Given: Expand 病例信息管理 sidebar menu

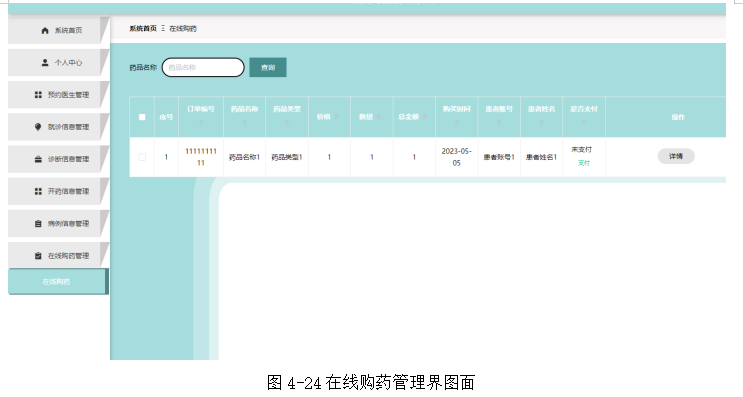Looking at the screenshot, I should pyautogui.click(x=59, y=224).
